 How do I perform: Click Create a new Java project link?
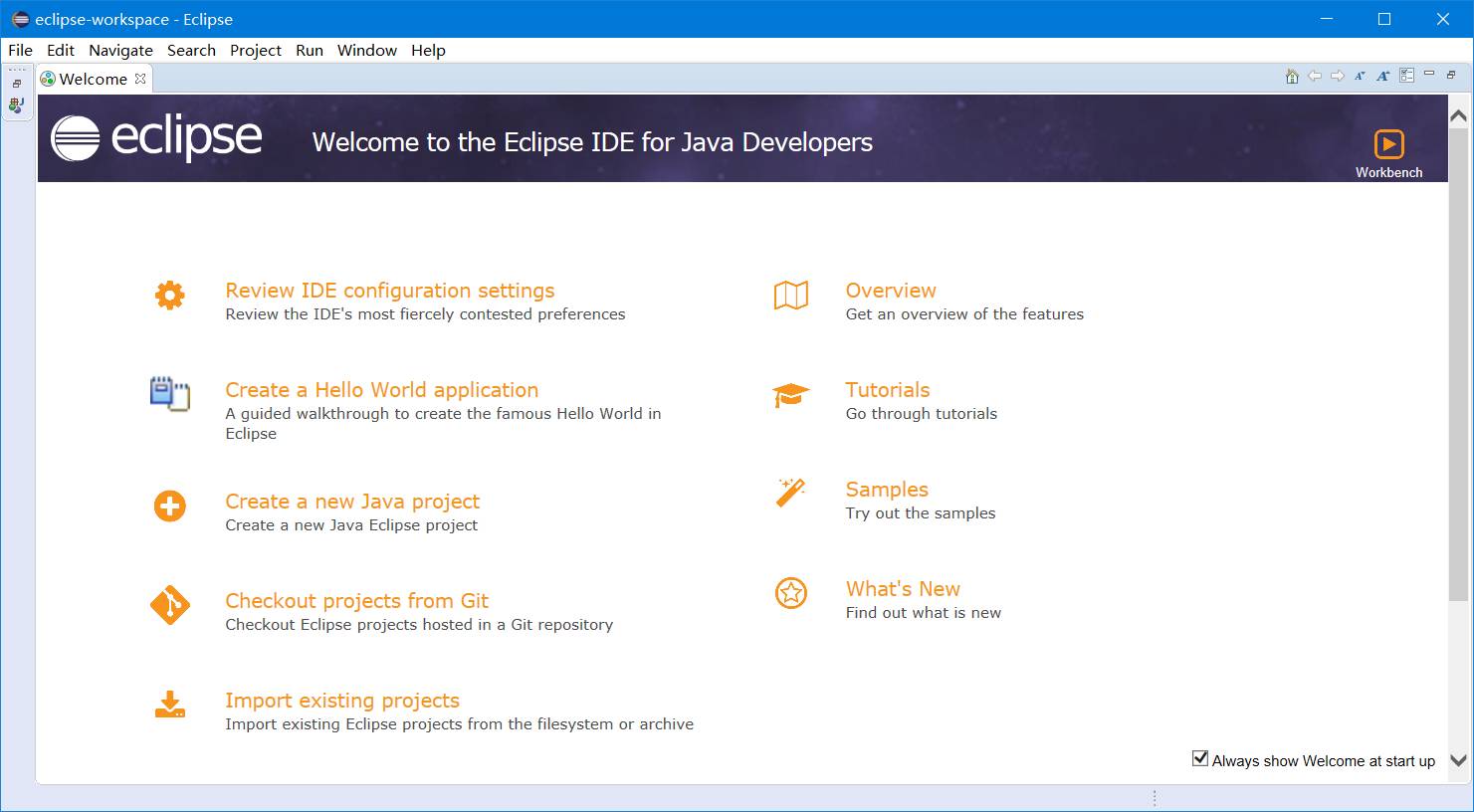(x=352, y=502)
